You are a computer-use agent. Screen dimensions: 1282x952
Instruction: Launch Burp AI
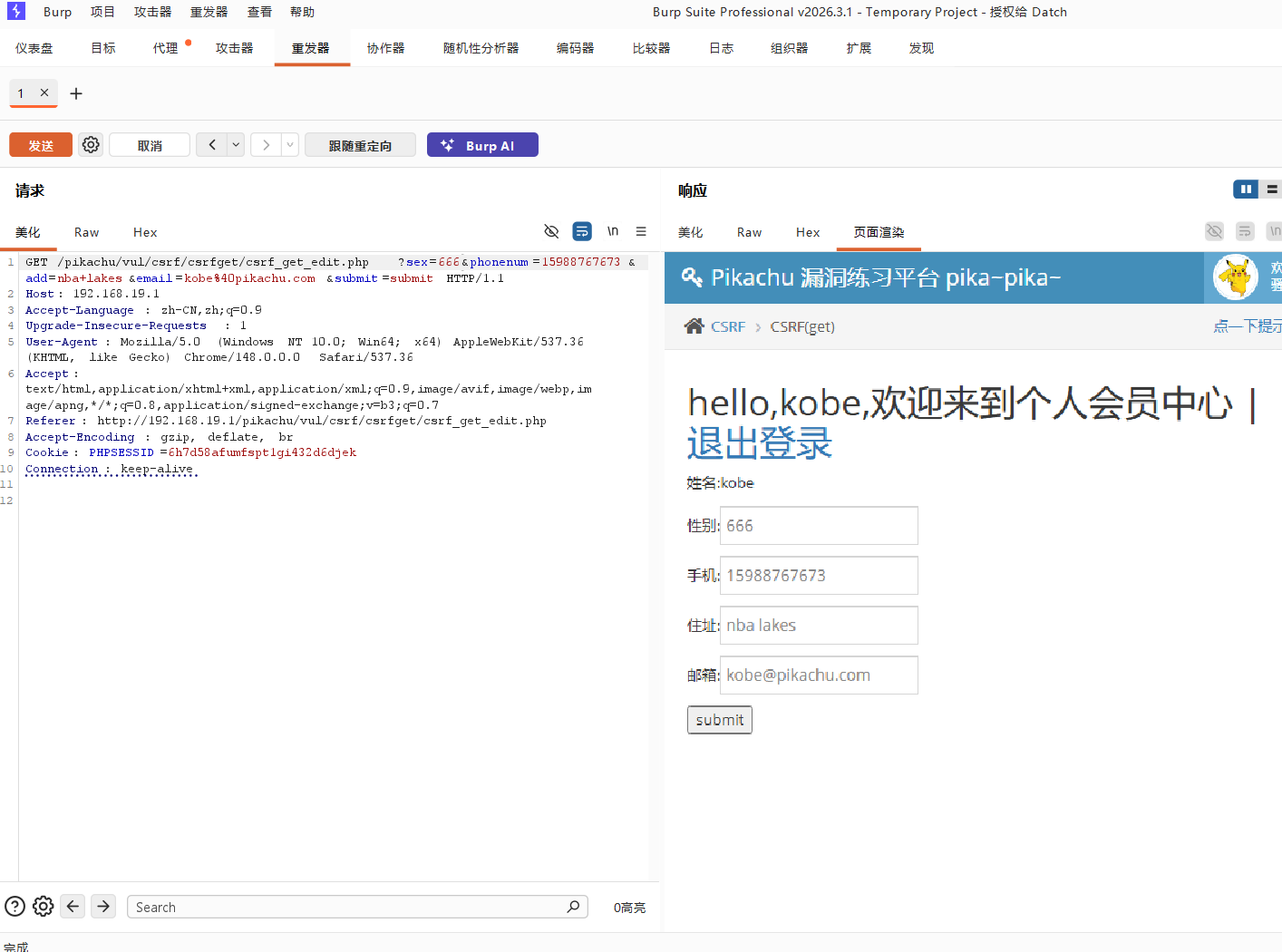point(482,145)
